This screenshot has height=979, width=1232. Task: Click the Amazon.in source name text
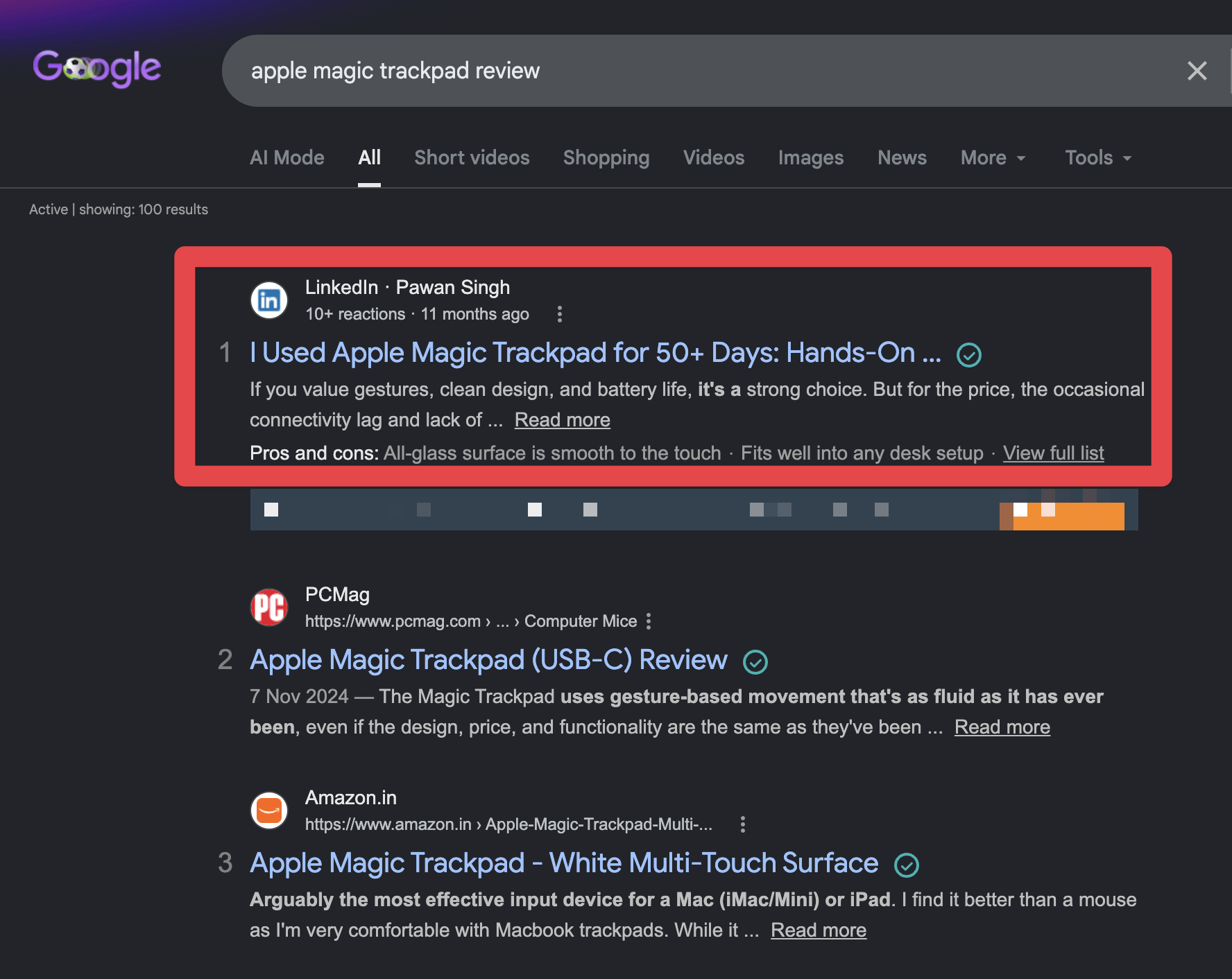(x=350, y=797)
